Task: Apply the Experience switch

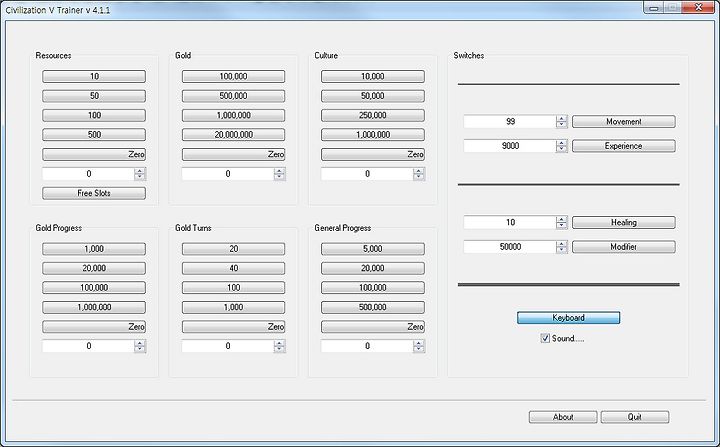Action: [624, 146]
